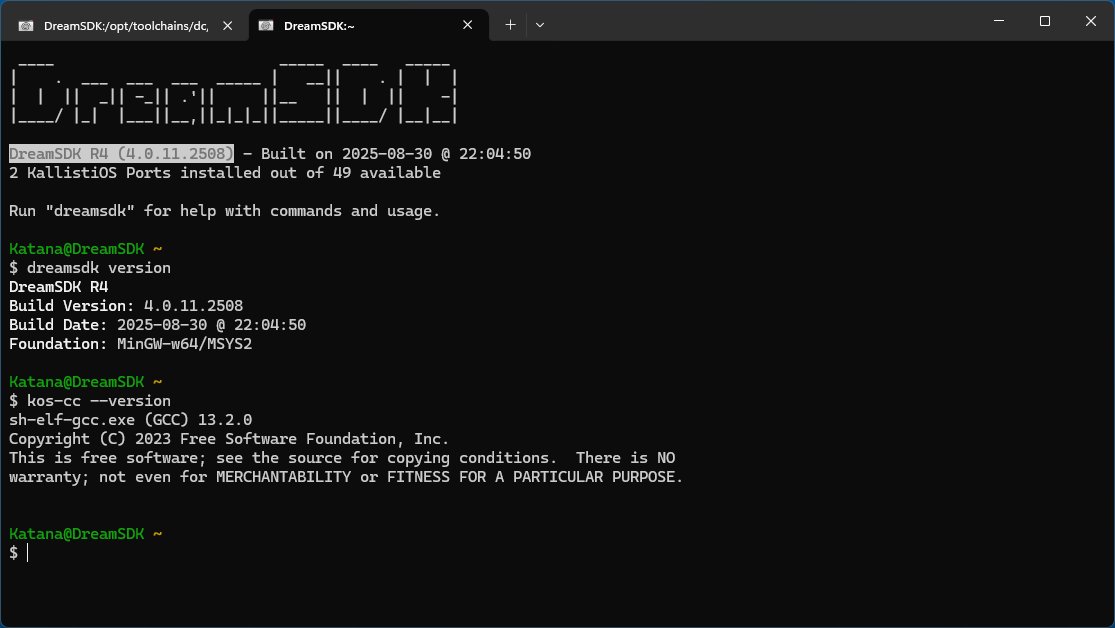Click the 'DreamSDK R4' output line below command

tap(58, 287)
